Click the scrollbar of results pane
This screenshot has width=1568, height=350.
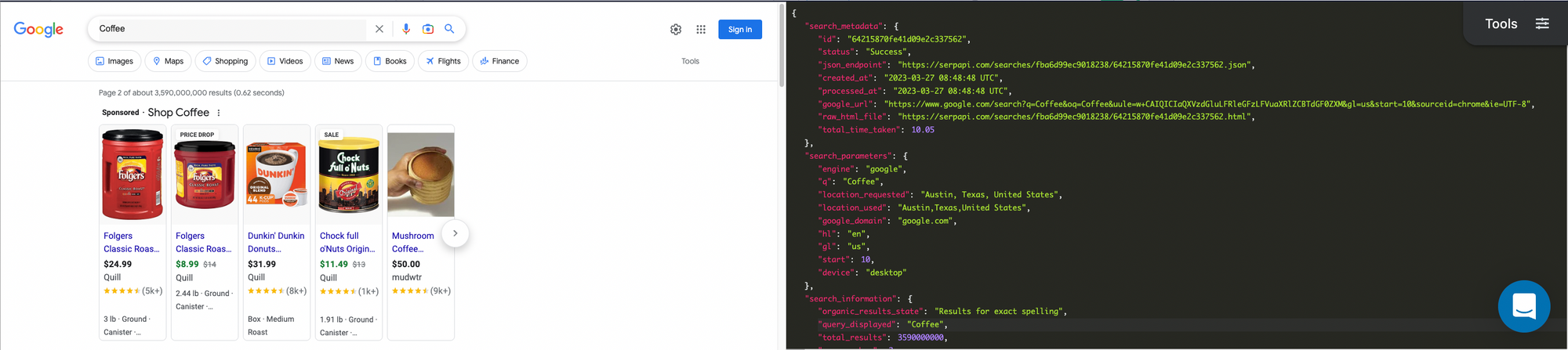coord(781,47)
